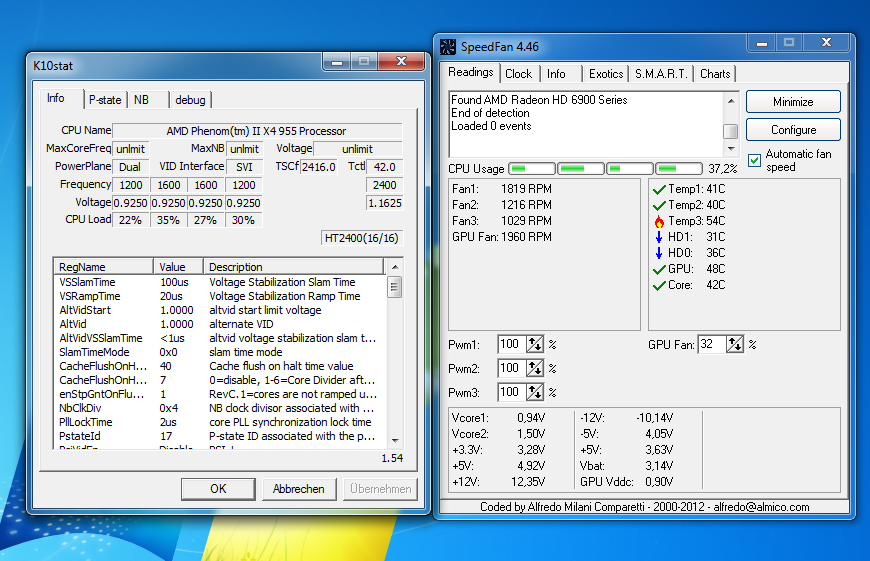This screenshot has width=870, height=561.
Task: Open the debug tab in K10stat
Action: click(190, 100)
